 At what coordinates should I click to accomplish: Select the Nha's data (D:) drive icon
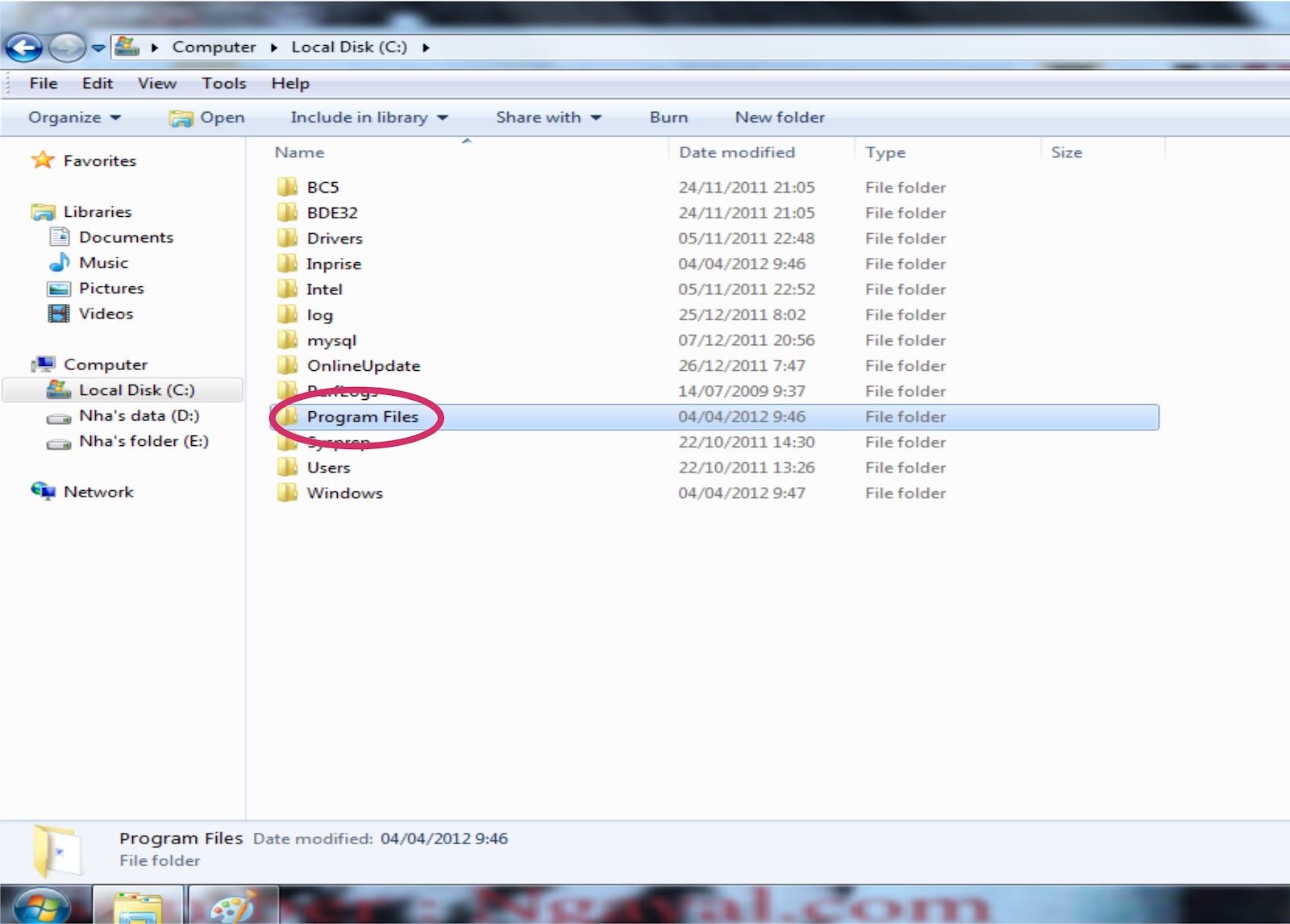58,418
